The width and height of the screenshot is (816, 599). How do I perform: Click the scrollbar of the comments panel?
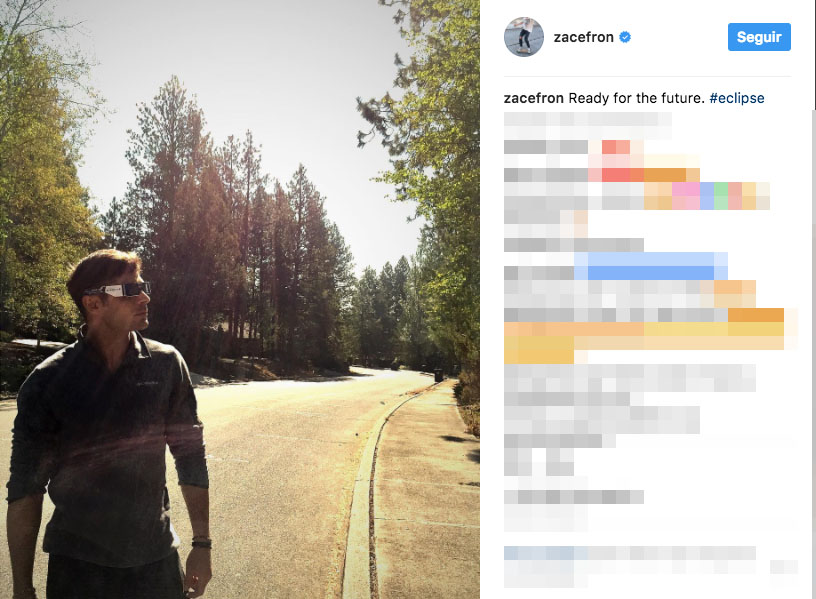813,354
